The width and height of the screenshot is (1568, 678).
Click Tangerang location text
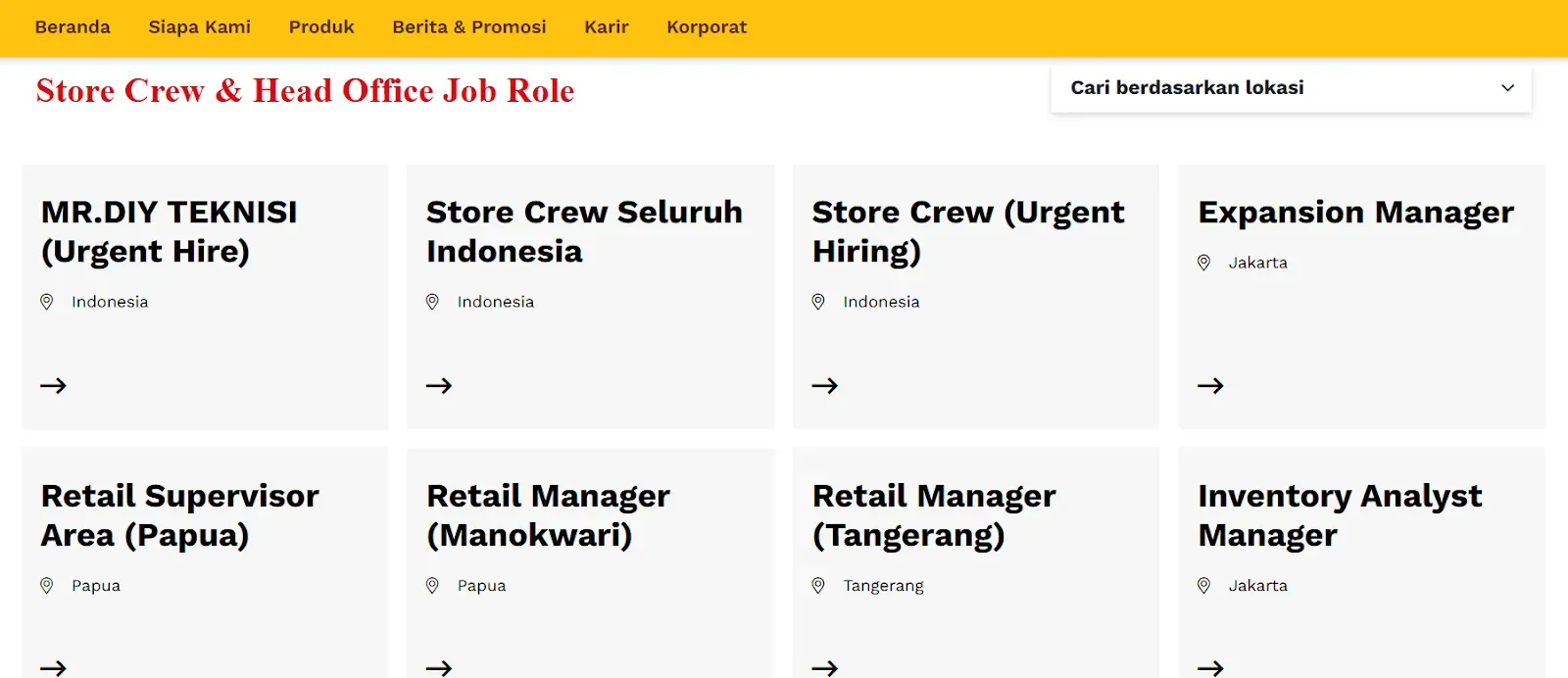pos(883,586)
